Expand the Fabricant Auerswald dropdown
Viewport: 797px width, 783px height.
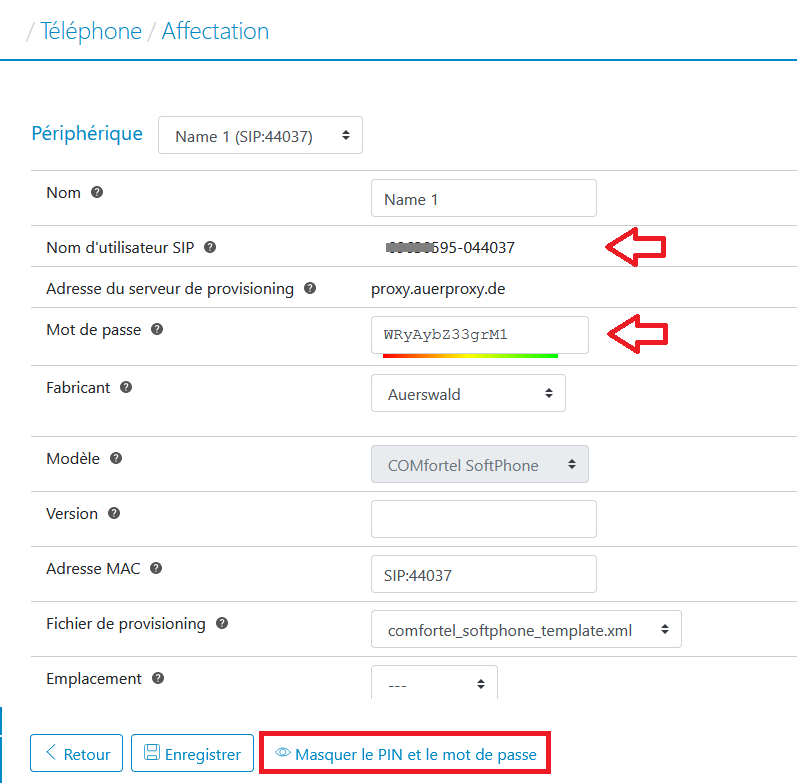coord(468,394)
